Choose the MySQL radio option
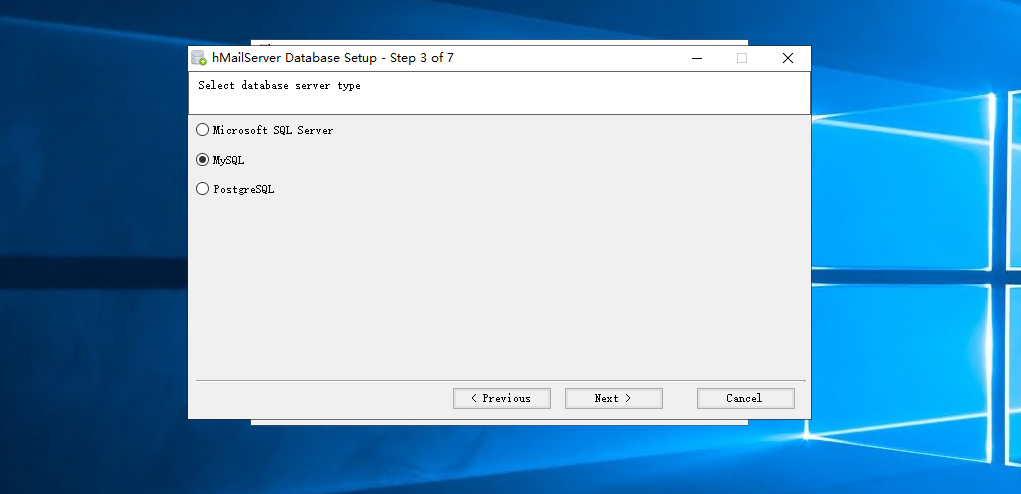This screenshot has width=1021, height=494. pos(203,159)
